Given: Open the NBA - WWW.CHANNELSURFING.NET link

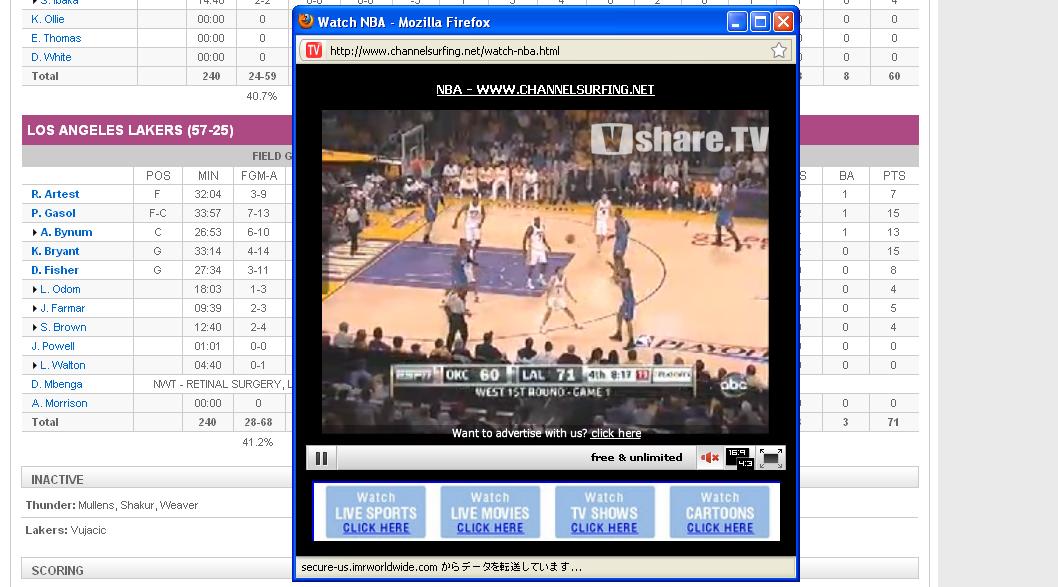Looking at the screenshot, I should pos(545,89).
